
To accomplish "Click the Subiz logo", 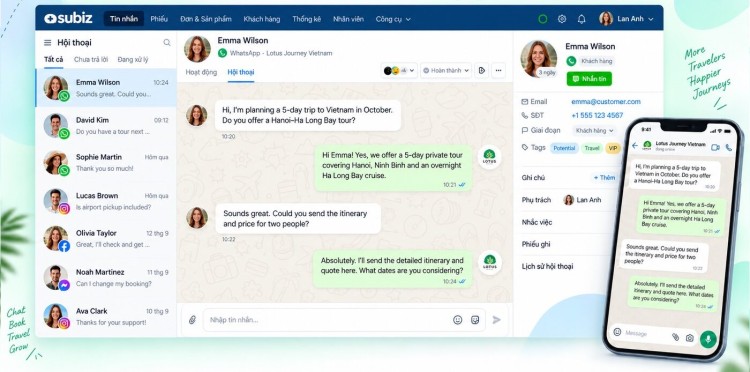I will coord(69,19).
